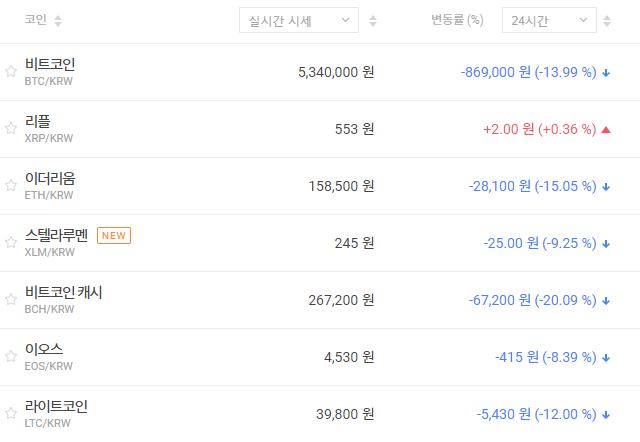Click the 코인 column header
Viewport: 640px width, 442px height.
[36, 21]
